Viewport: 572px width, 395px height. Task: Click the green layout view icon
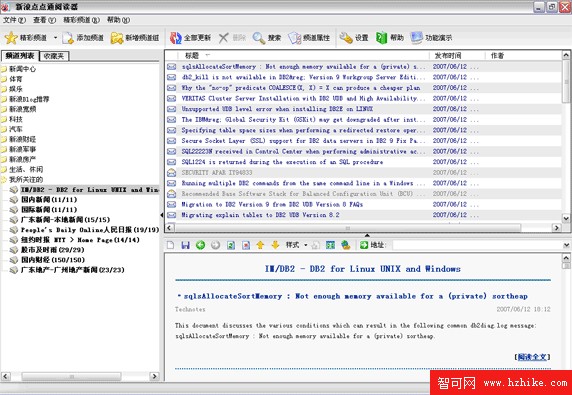pyautogui.click(x=331, y=245)
